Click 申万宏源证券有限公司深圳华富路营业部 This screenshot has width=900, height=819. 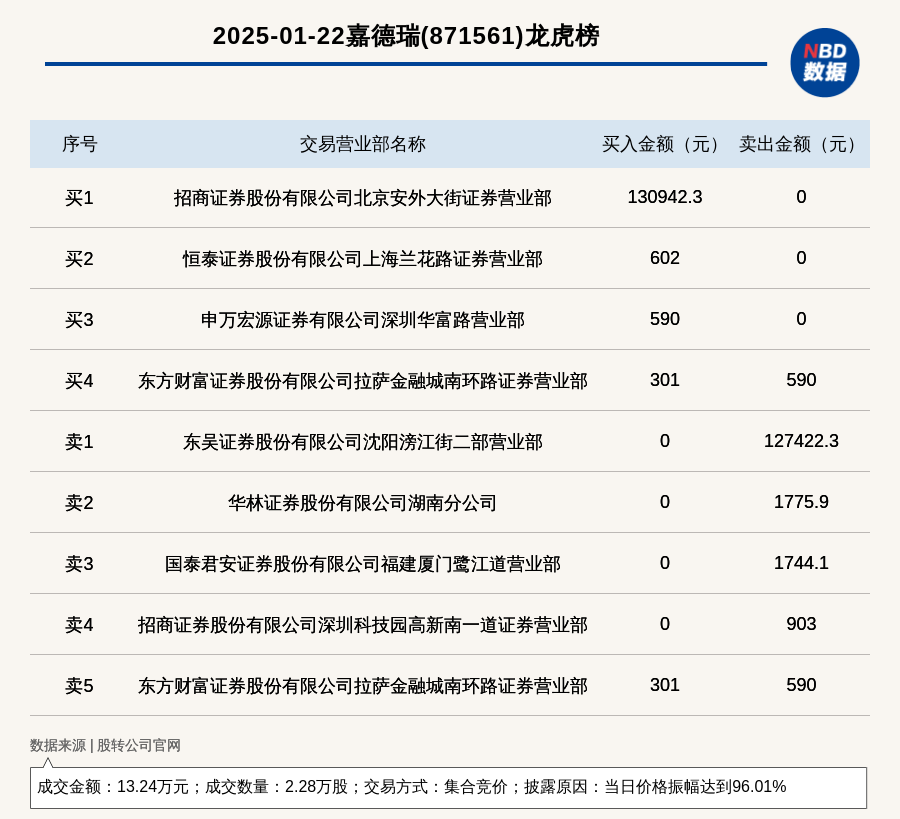click(x=363, y=320)
